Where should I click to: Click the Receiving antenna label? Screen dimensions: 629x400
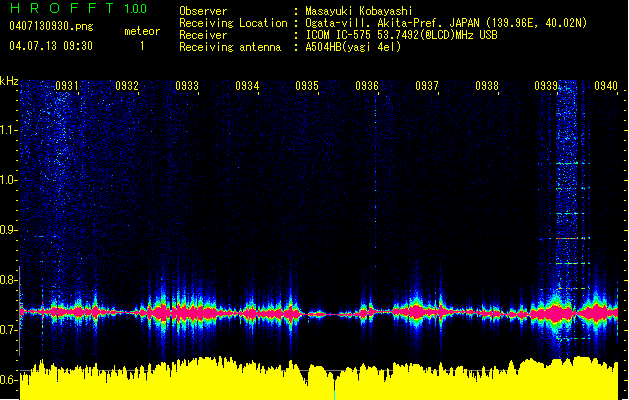tap(230, 47)
